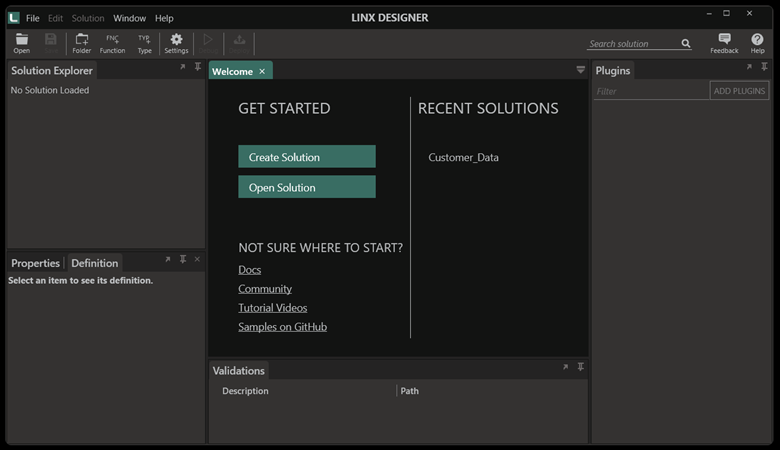Screen dimensions: 780x450
Task: Open the Tutorial Videos link
Action: click(x=273, y=307)
